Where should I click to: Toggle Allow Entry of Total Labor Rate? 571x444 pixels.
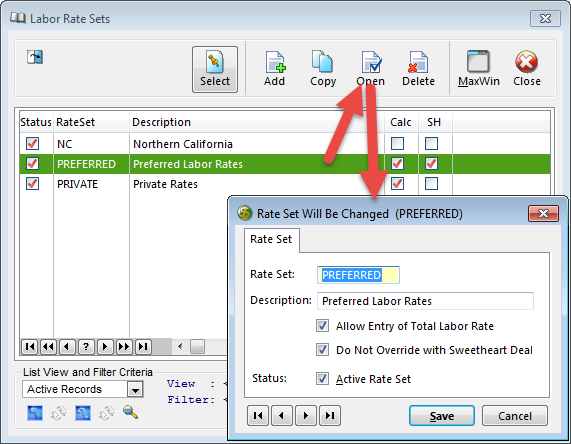pos(322,326)
